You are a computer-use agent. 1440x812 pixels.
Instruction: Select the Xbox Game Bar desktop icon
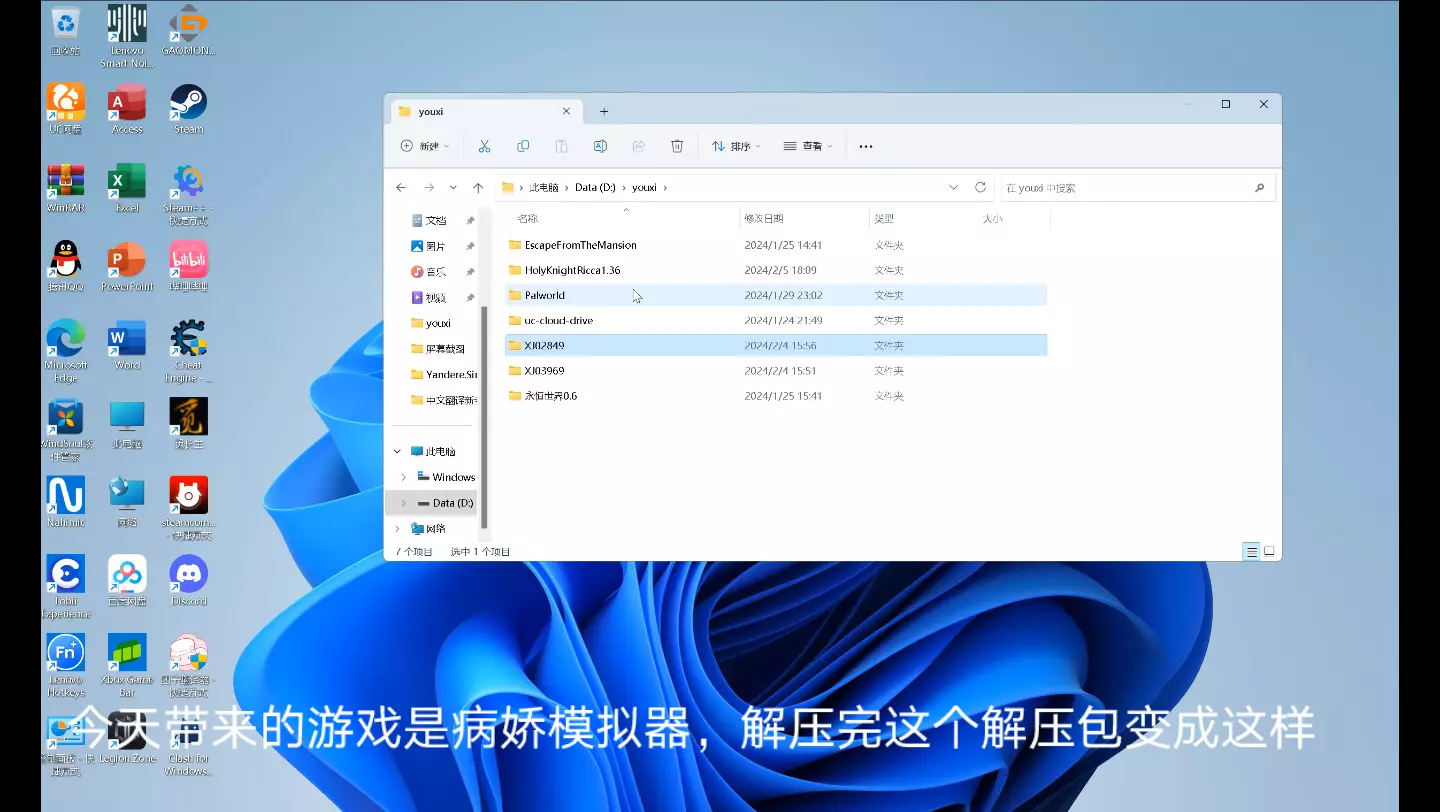(x=127, y=665)
